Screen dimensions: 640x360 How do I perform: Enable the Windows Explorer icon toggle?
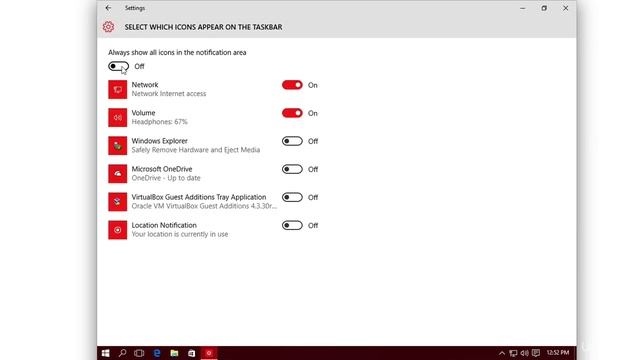(x=292, y=141)
